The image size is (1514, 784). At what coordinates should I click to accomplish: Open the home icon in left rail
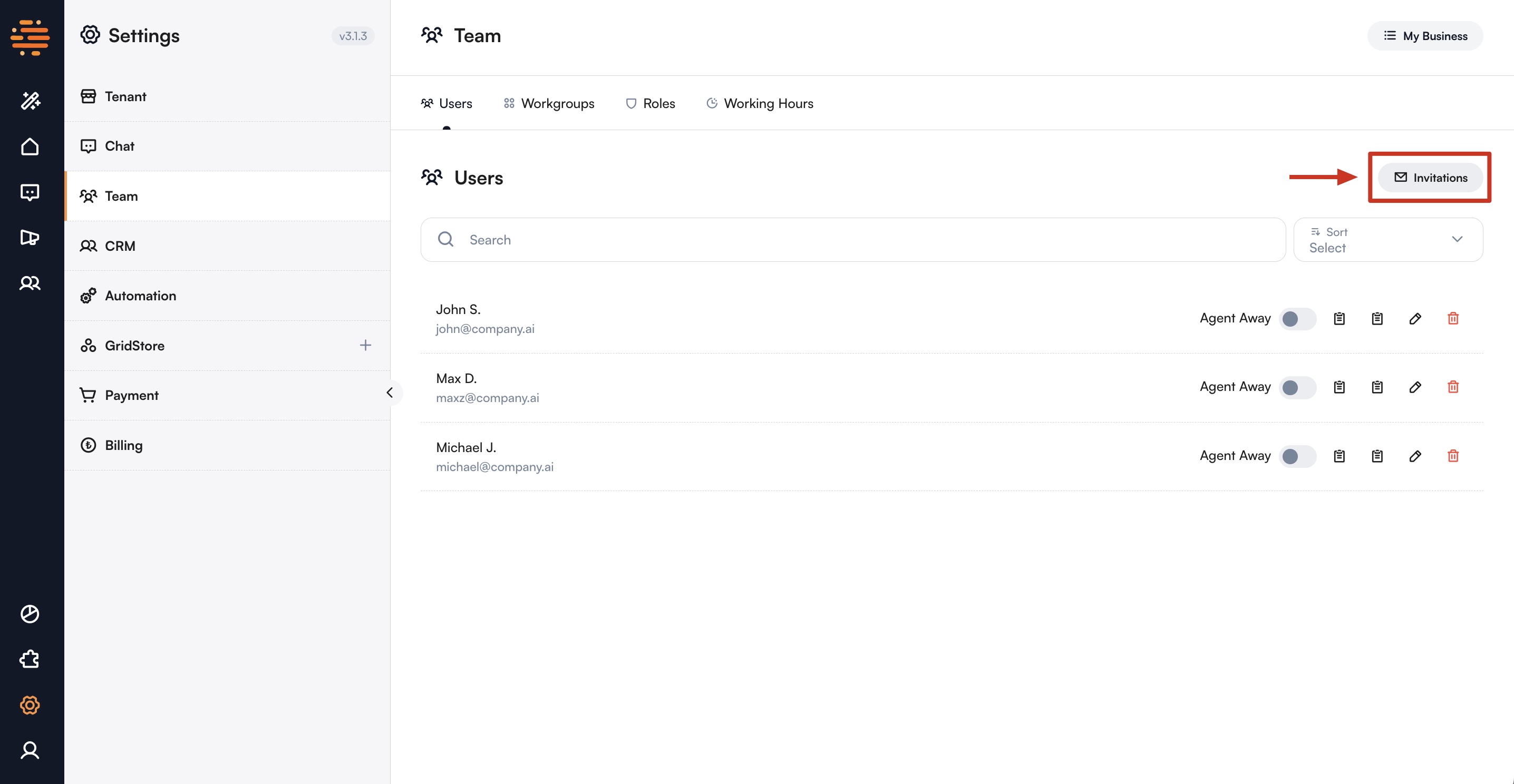click(x=30, y=147)
